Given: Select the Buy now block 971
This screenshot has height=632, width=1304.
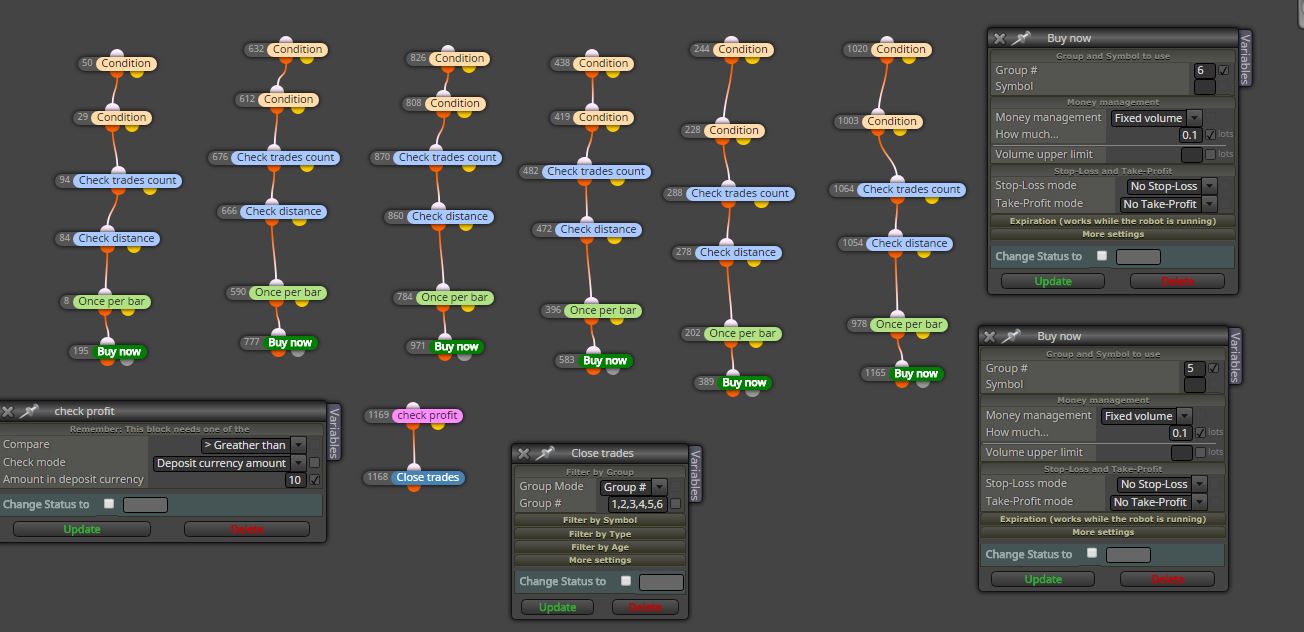Looking at the screenshot, I should coord(456,346).
